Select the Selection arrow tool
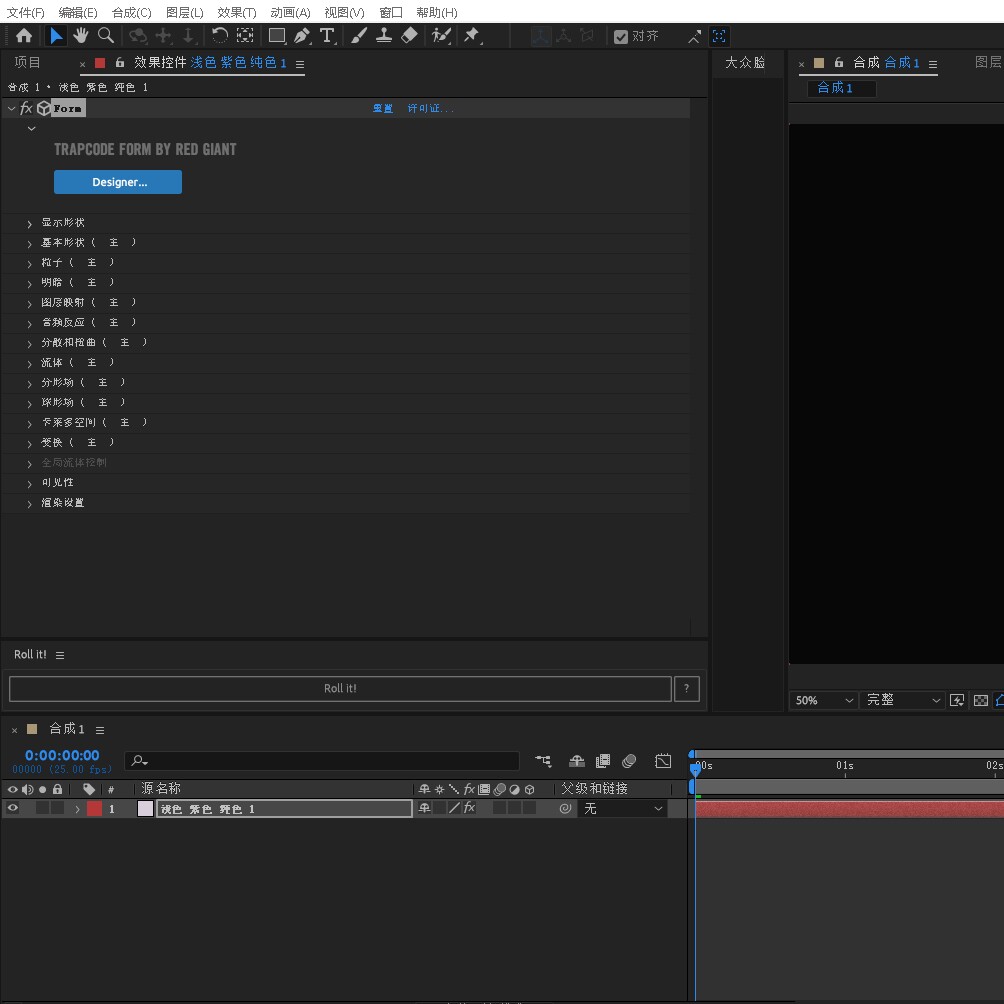Viewport: 1004px width, 1004px height. 56,36
